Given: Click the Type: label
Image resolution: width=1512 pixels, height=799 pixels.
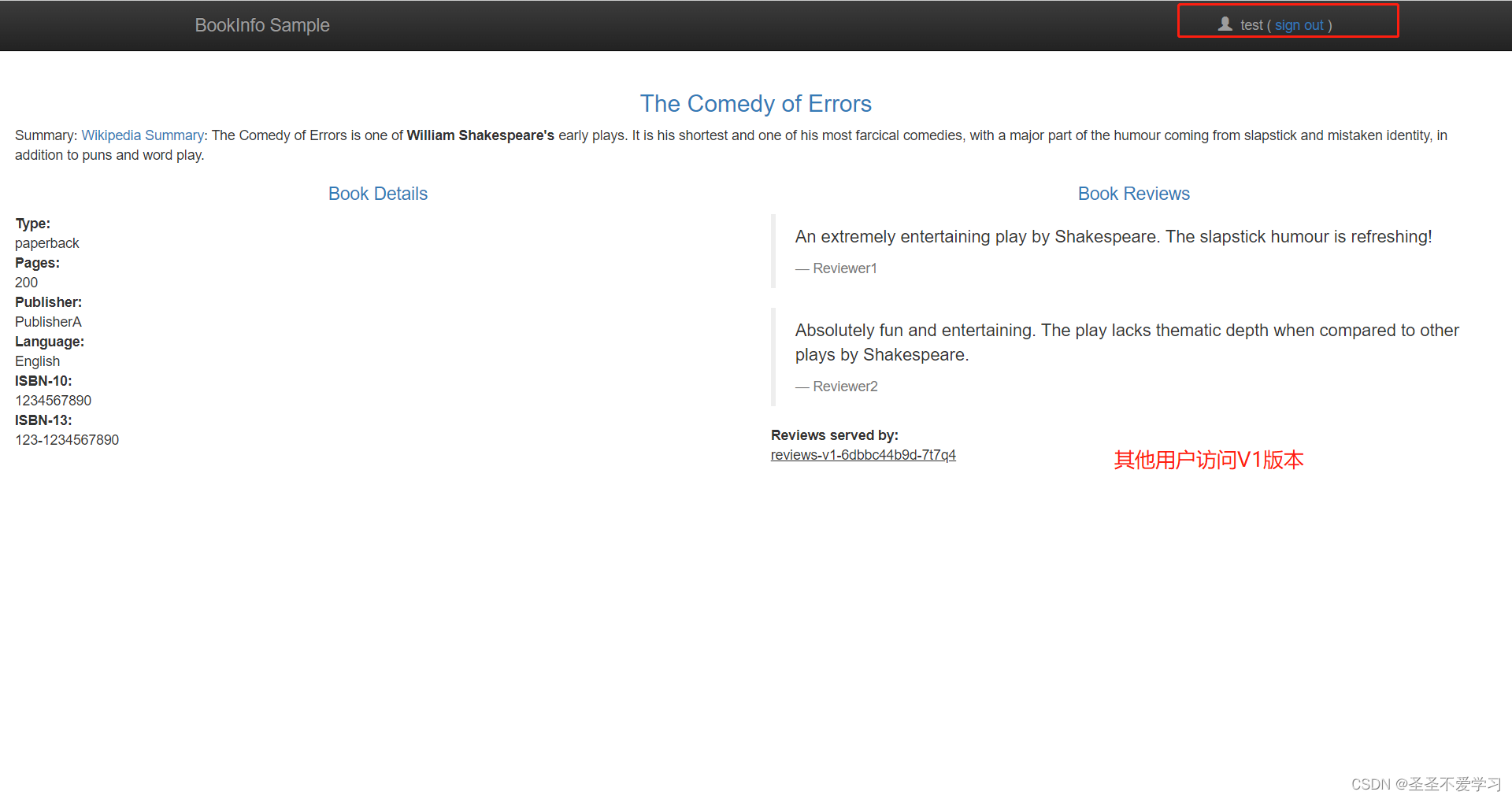Looking at the screenshot, I should tap(32, 224).
